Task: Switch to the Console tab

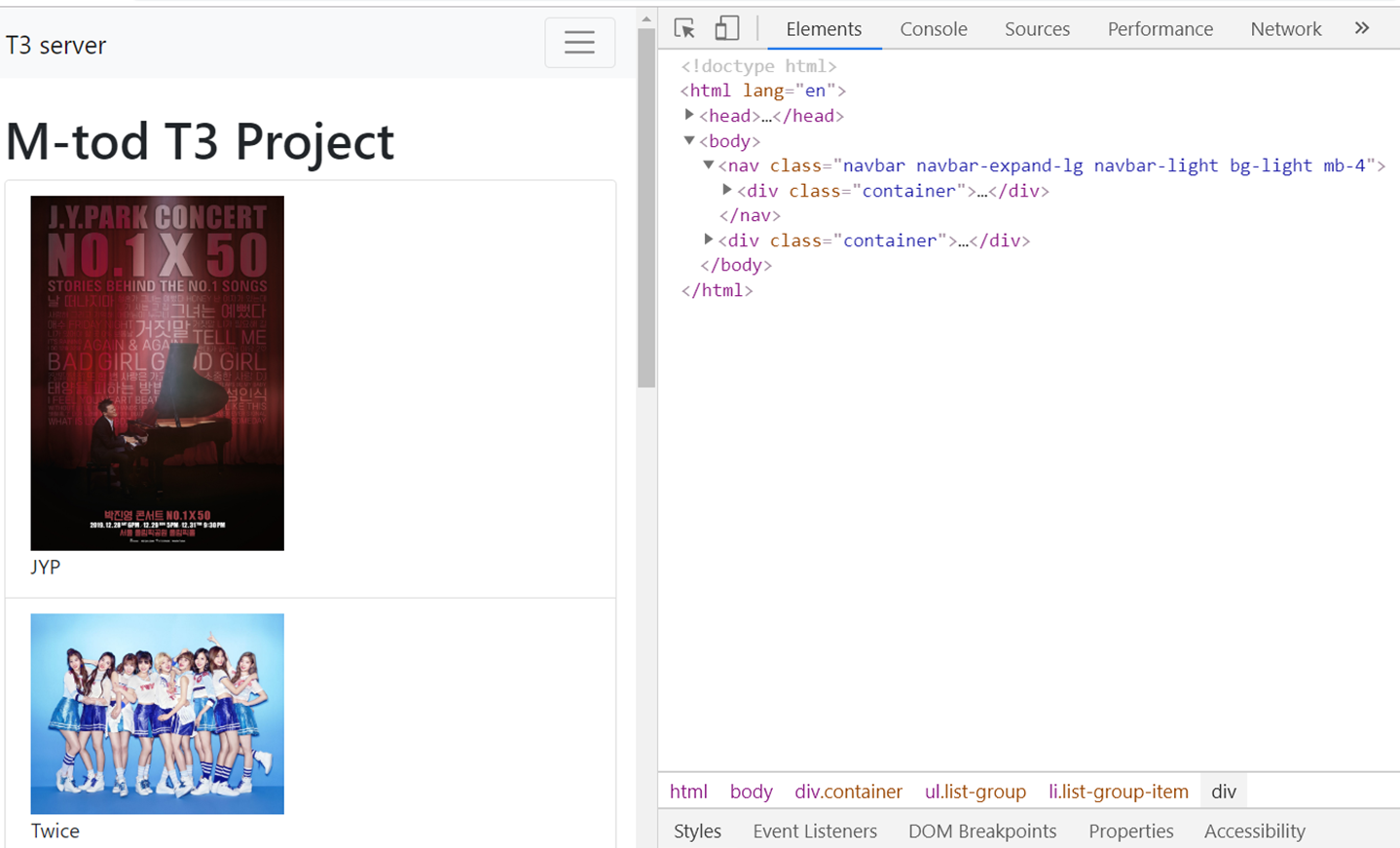Action: (x=934, y=29)
